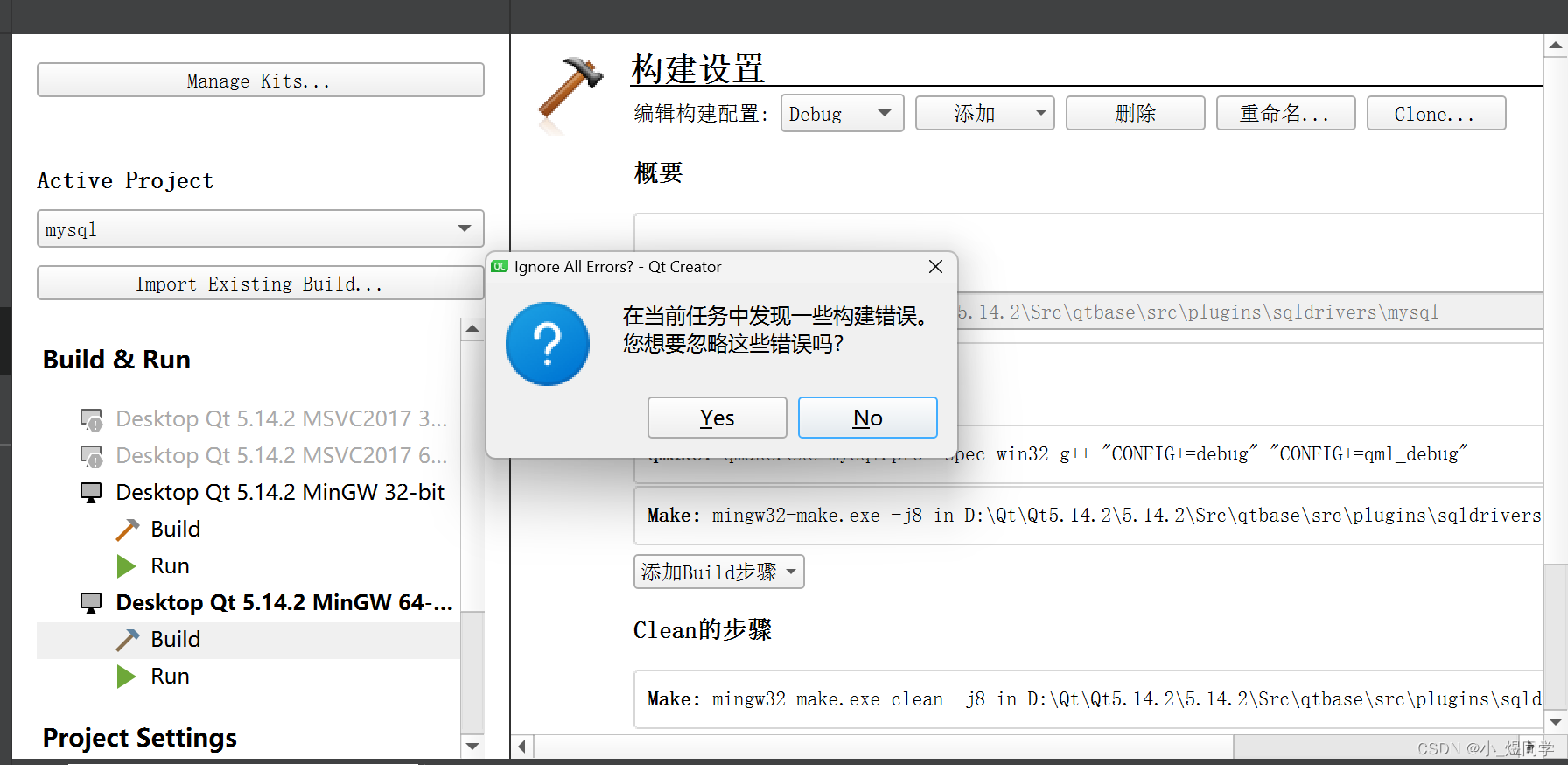Click the Project Settings heading

[x=140, y=738]
